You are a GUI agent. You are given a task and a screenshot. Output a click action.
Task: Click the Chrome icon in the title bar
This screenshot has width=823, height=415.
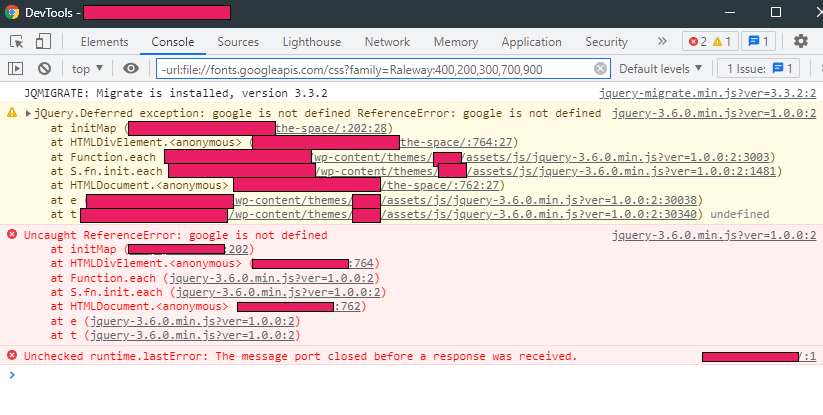12,13
